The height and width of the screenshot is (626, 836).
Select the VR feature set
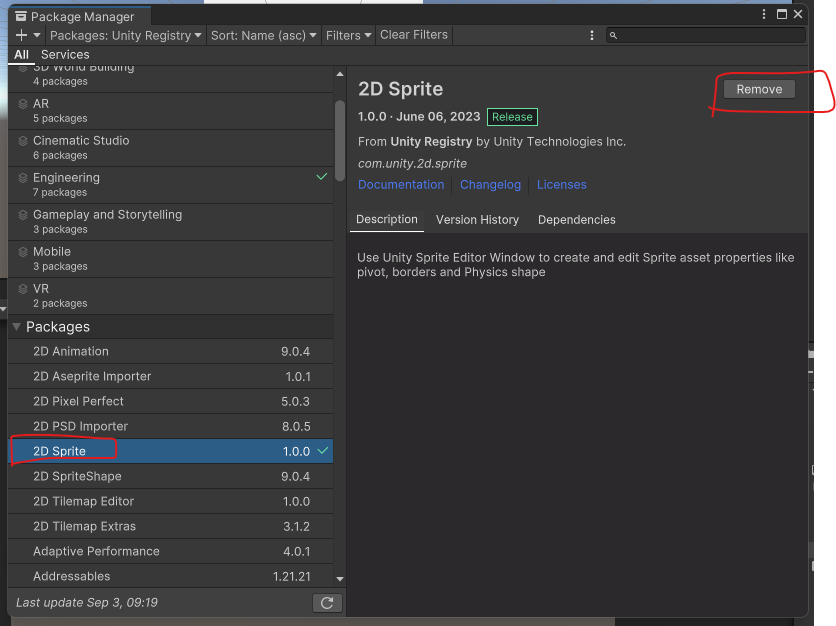point(171,295)
